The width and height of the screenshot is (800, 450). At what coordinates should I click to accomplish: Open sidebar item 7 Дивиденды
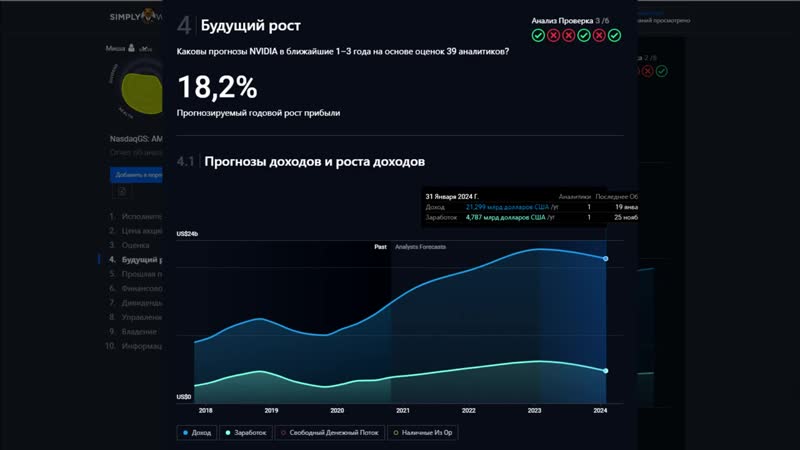click(x=136, y=303)
